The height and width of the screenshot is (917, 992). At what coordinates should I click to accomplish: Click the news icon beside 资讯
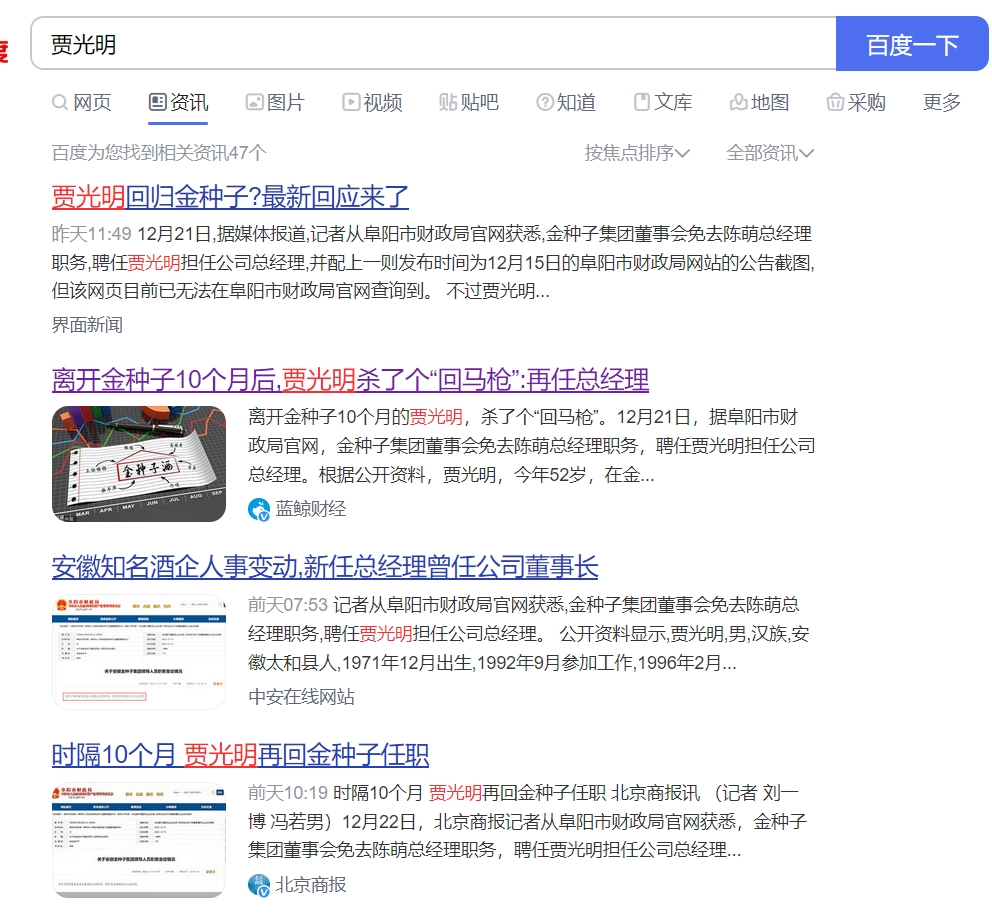[x=158, y=102]
